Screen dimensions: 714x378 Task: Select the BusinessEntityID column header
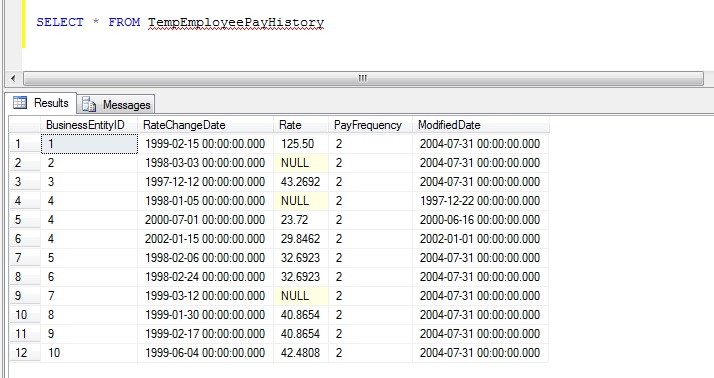tap(89, 125)
